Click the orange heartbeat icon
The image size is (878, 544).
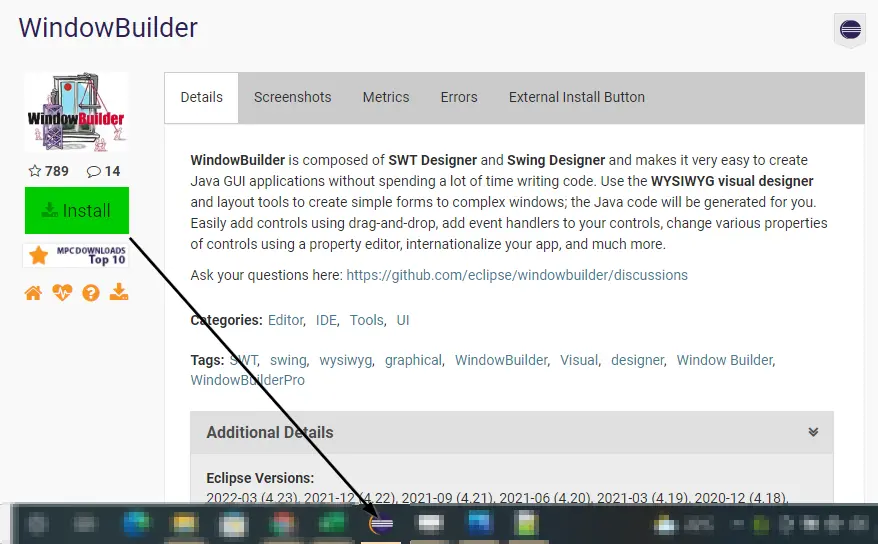pyautogui.click(x=62, y=292)
